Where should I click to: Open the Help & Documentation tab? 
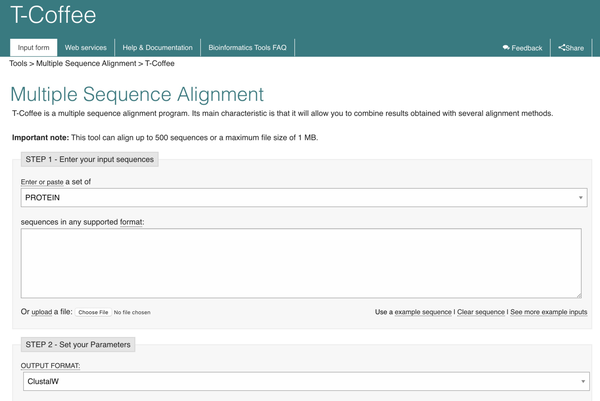tap(155, 48)
